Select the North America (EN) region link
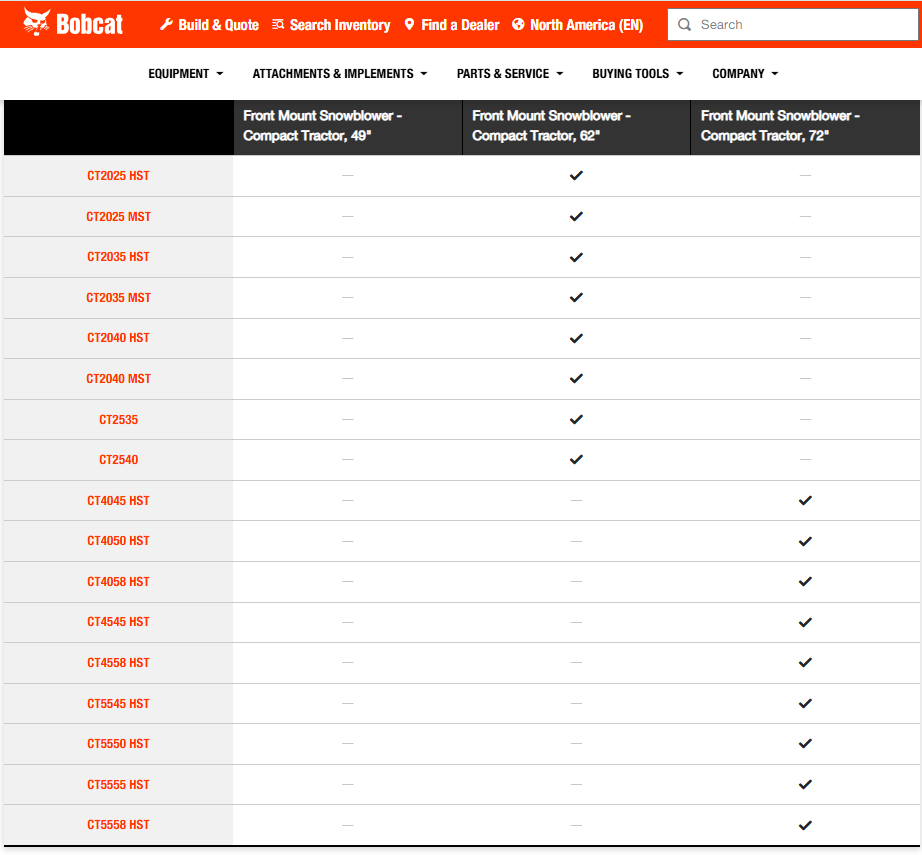 pyautogui.click(x=586, y=25)
